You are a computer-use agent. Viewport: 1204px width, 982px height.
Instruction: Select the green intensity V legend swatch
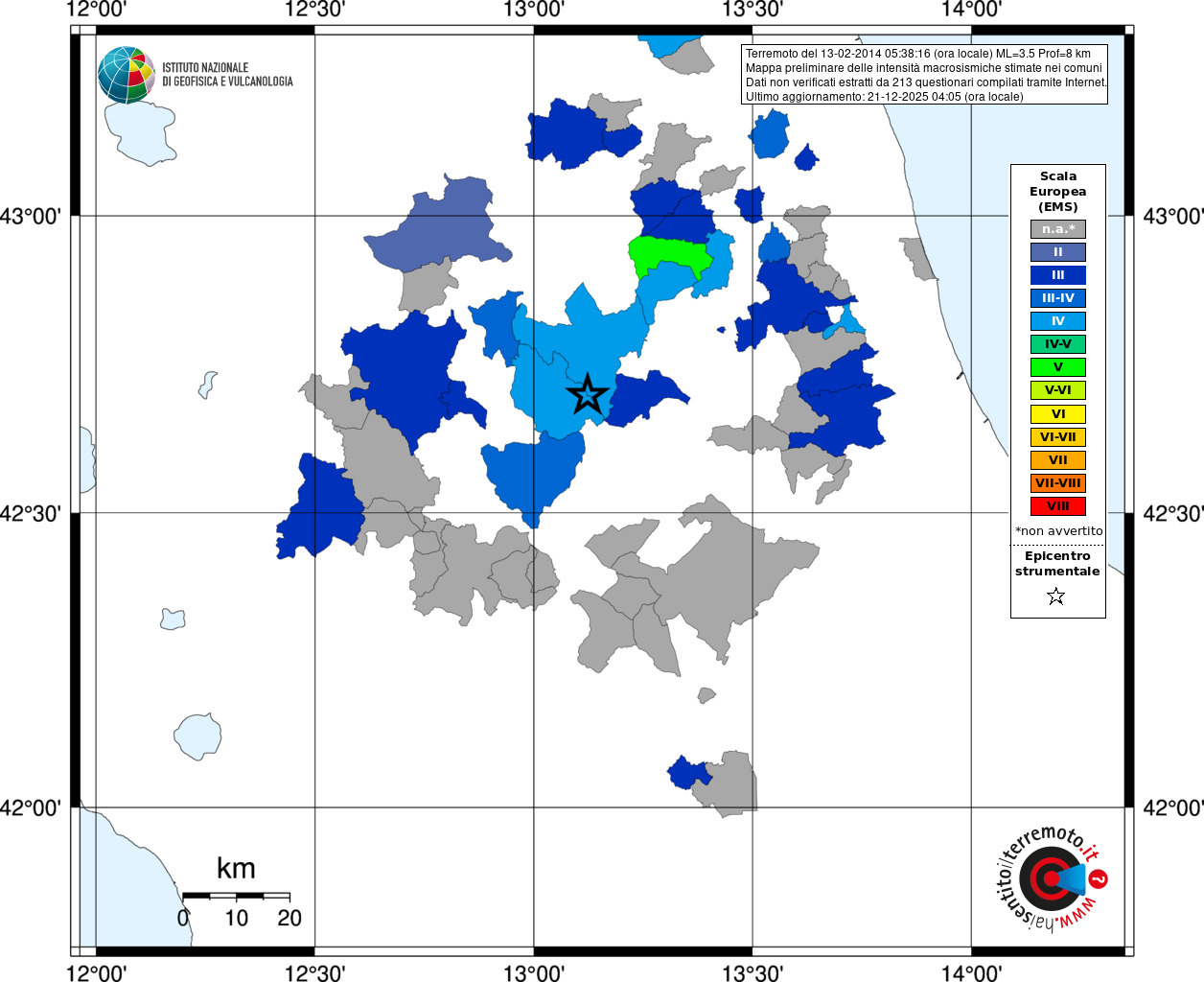tap(1058, 367)
